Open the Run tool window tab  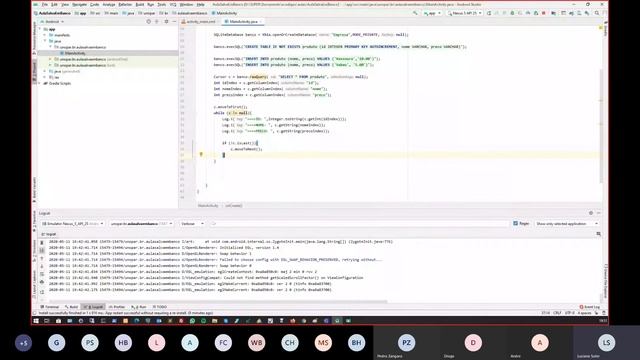point(139,307)
